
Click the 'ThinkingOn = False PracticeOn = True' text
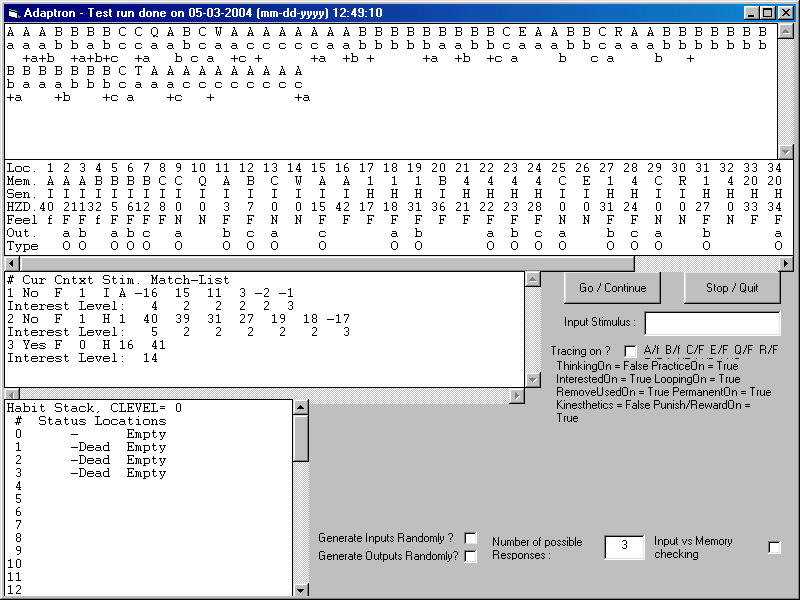tap(647, 366)
